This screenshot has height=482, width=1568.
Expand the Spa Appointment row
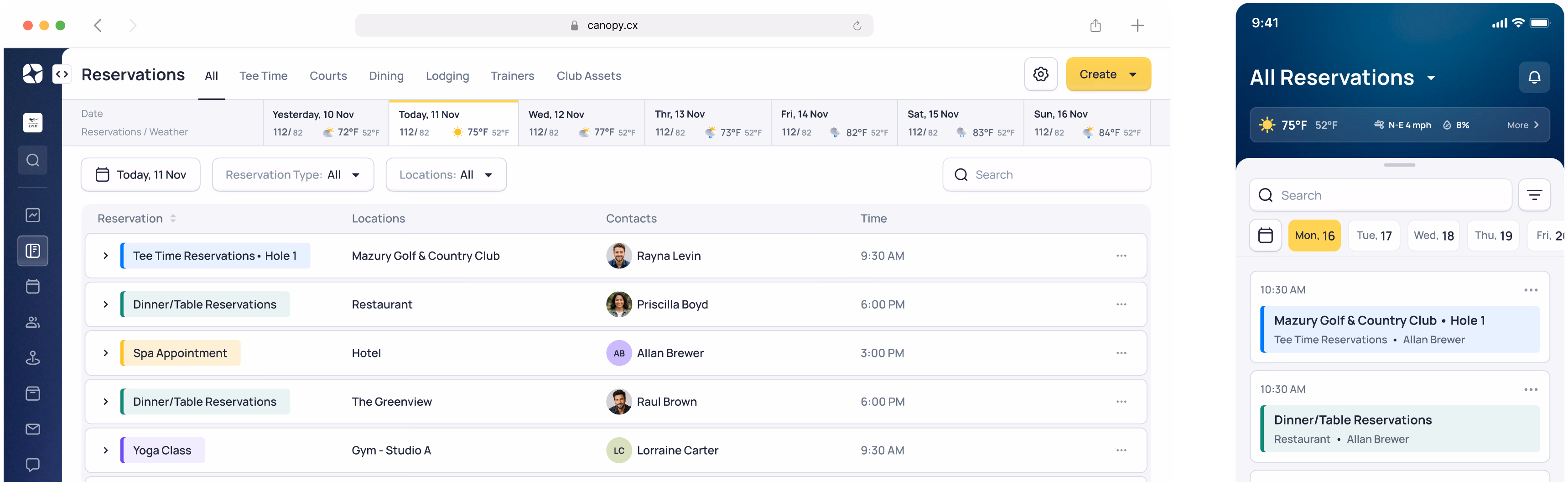click(x=105, y=353)
